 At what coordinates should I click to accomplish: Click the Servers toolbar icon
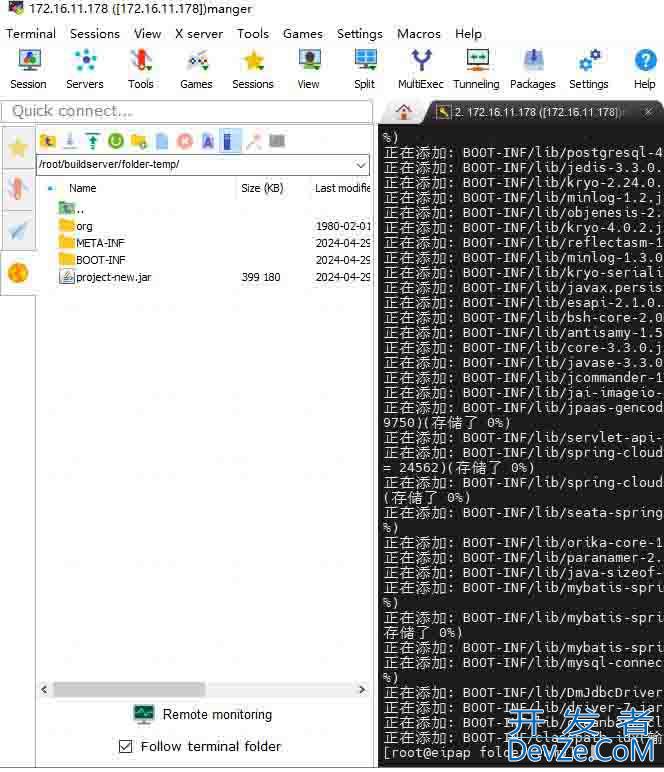point(85,69)
